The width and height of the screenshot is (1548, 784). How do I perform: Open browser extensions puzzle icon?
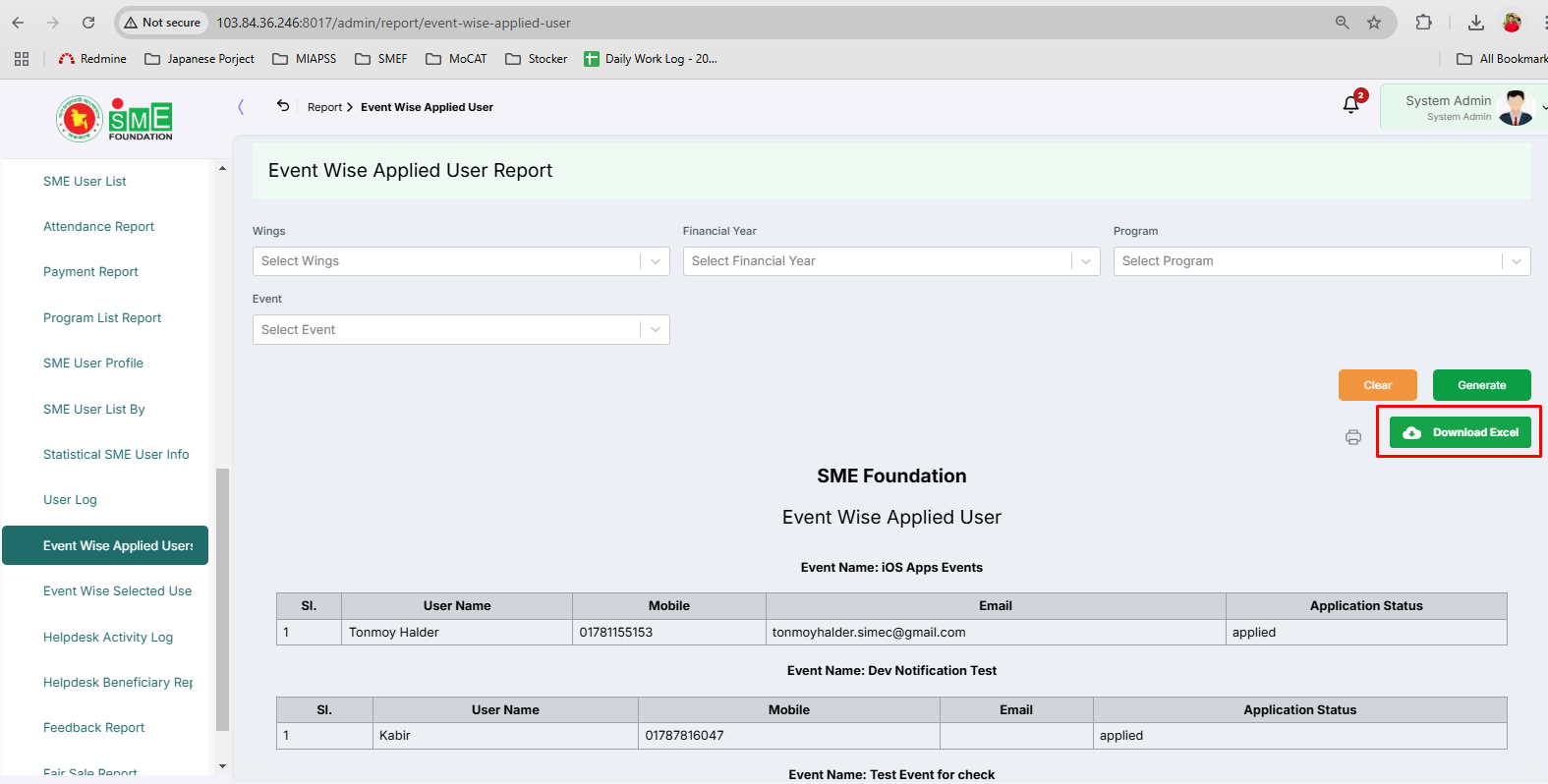(1423, 23)
